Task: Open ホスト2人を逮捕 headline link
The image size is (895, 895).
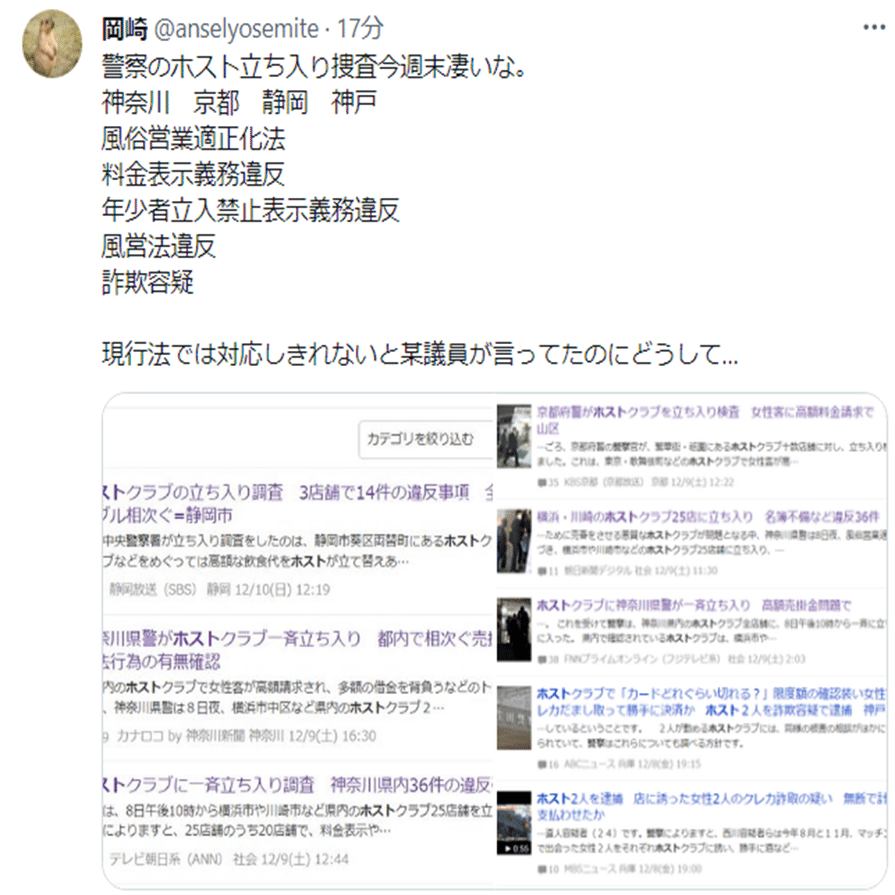Action: tap(711, 806)
